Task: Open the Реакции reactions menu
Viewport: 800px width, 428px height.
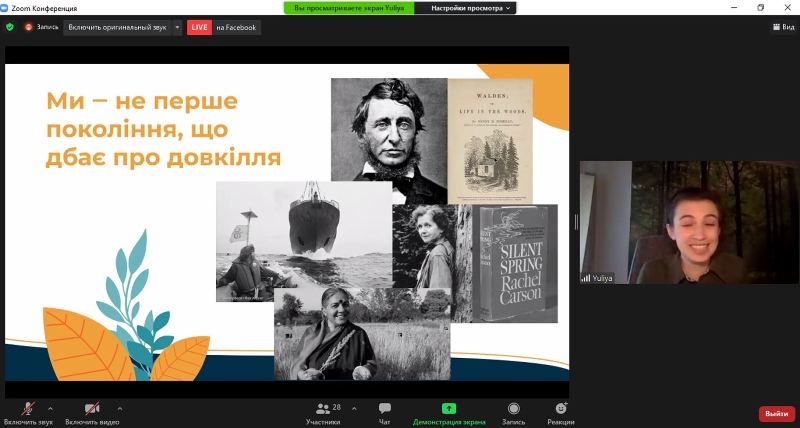Action: [561, 414]
